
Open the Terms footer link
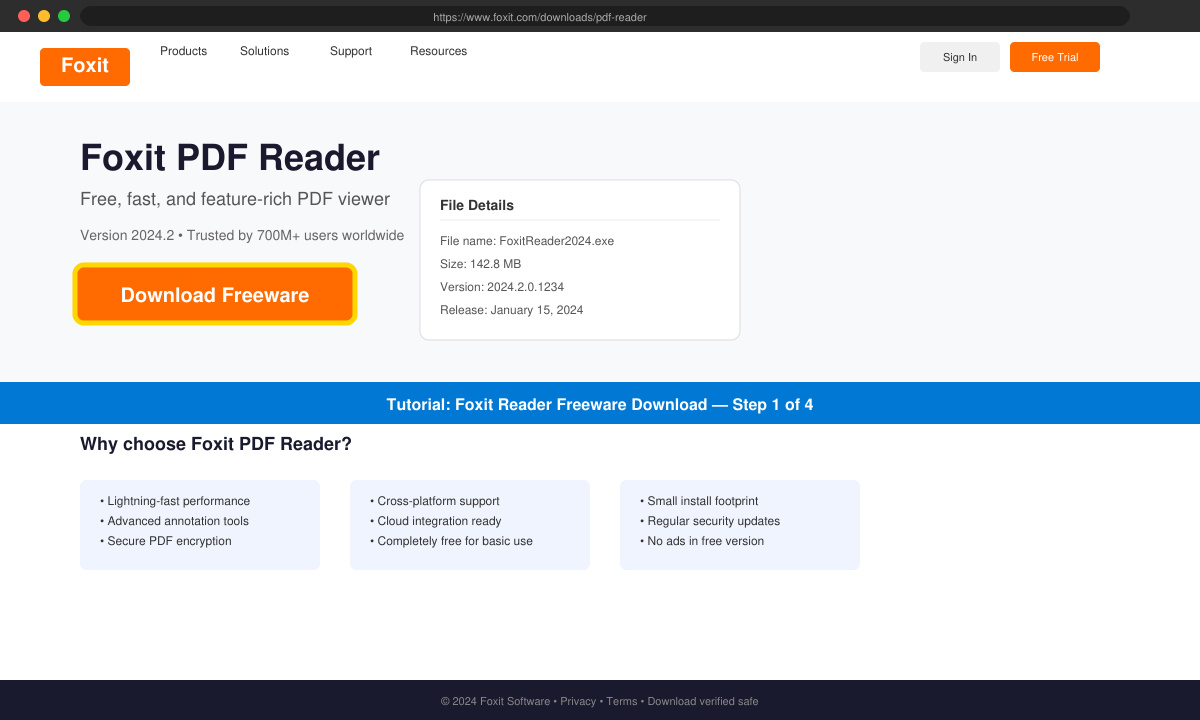pyautogui.click(x=621, y=701)
